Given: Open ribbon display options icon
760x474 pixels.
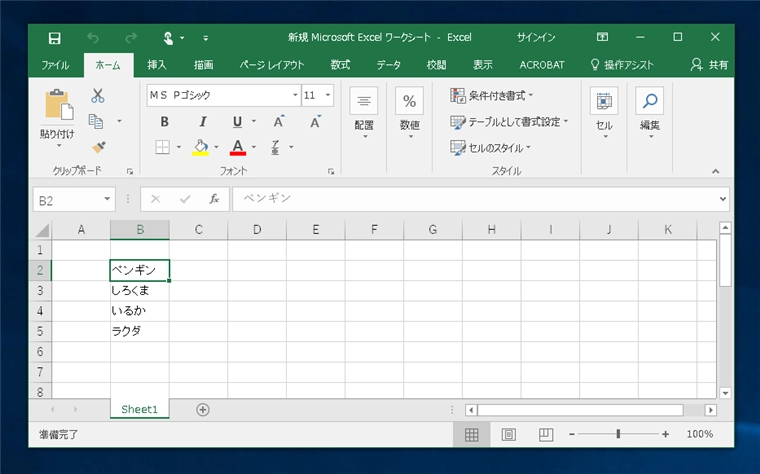Looking at the screenshot, I should tap(602, 37).
